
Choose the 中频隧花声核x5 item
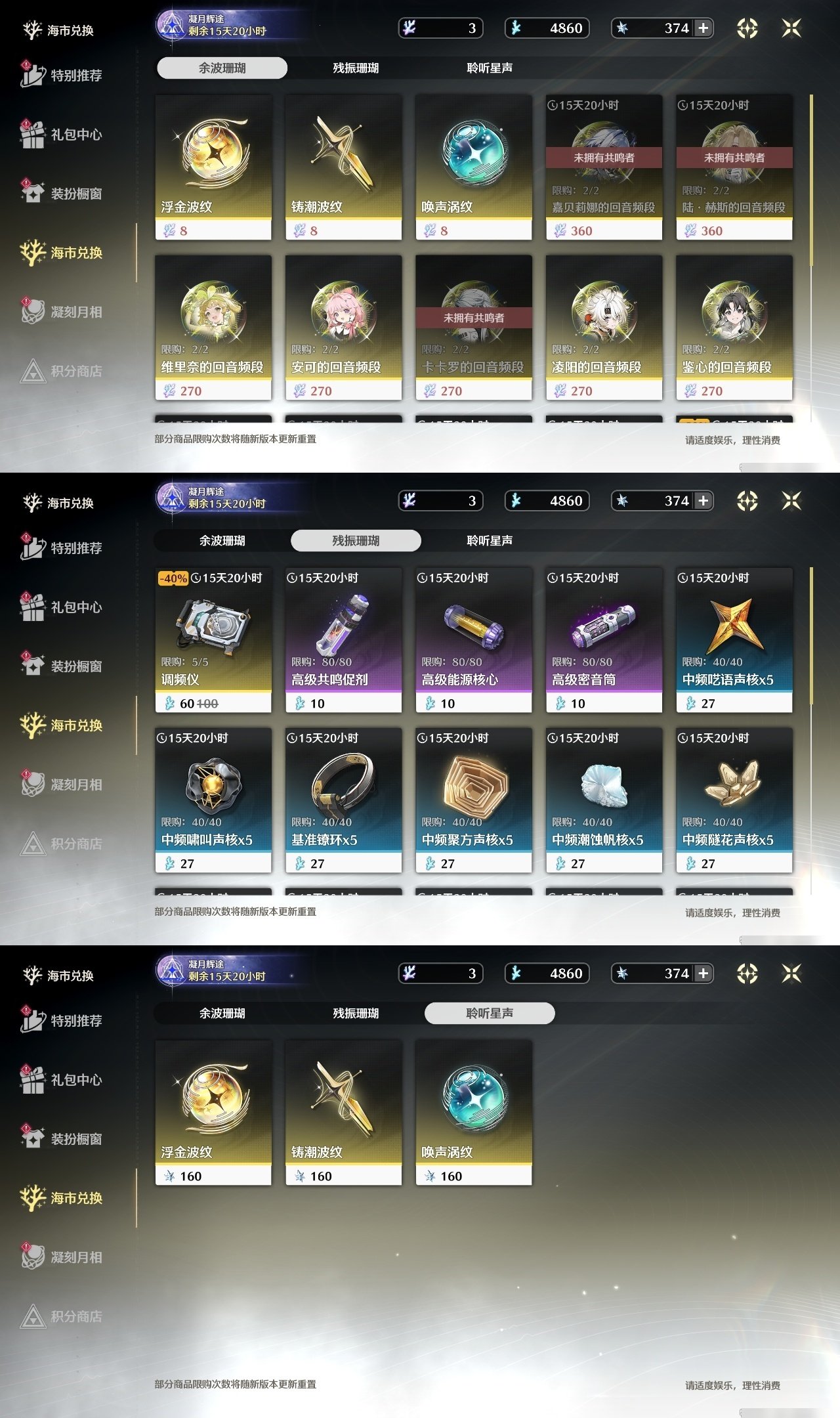coord(734,800)
